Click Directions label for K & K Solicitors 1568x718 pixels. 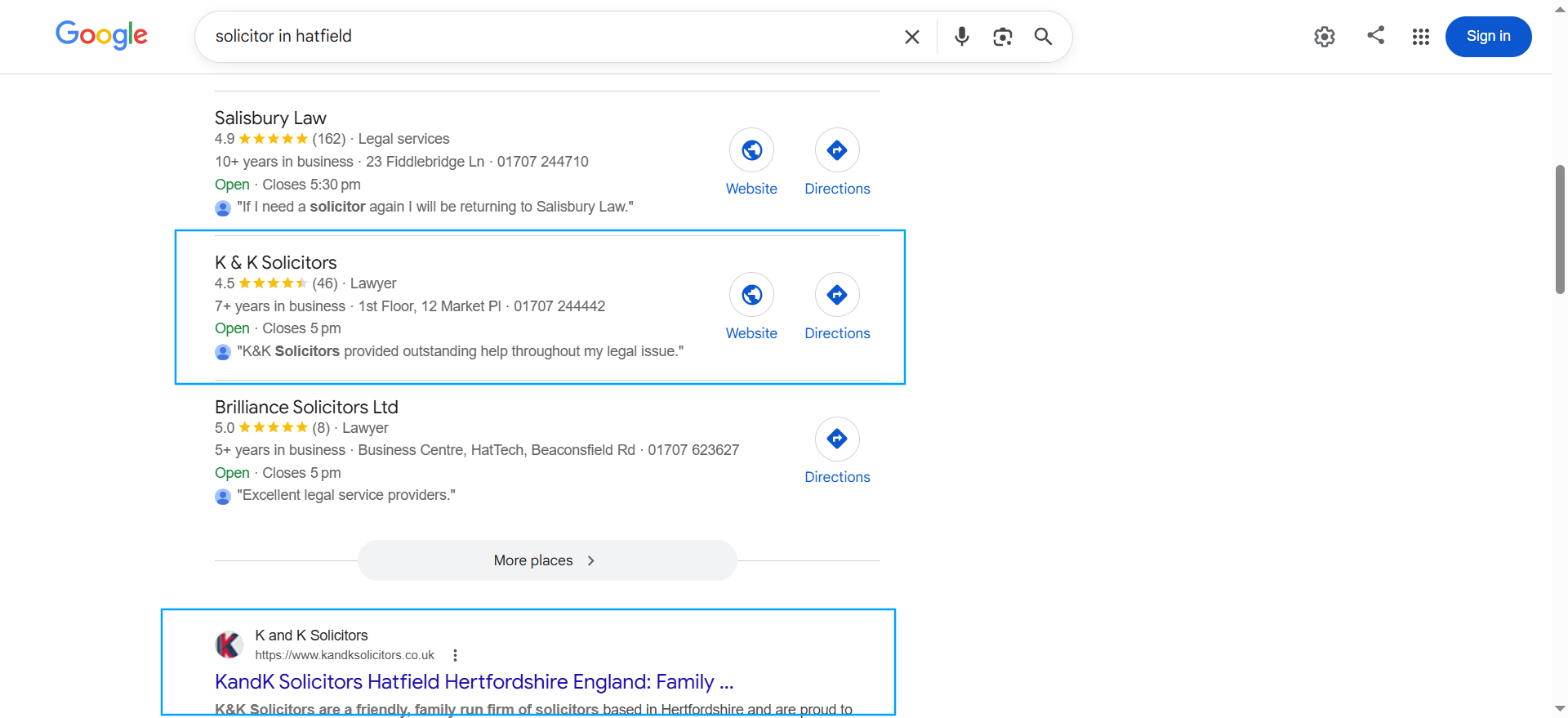coord(837,333)
